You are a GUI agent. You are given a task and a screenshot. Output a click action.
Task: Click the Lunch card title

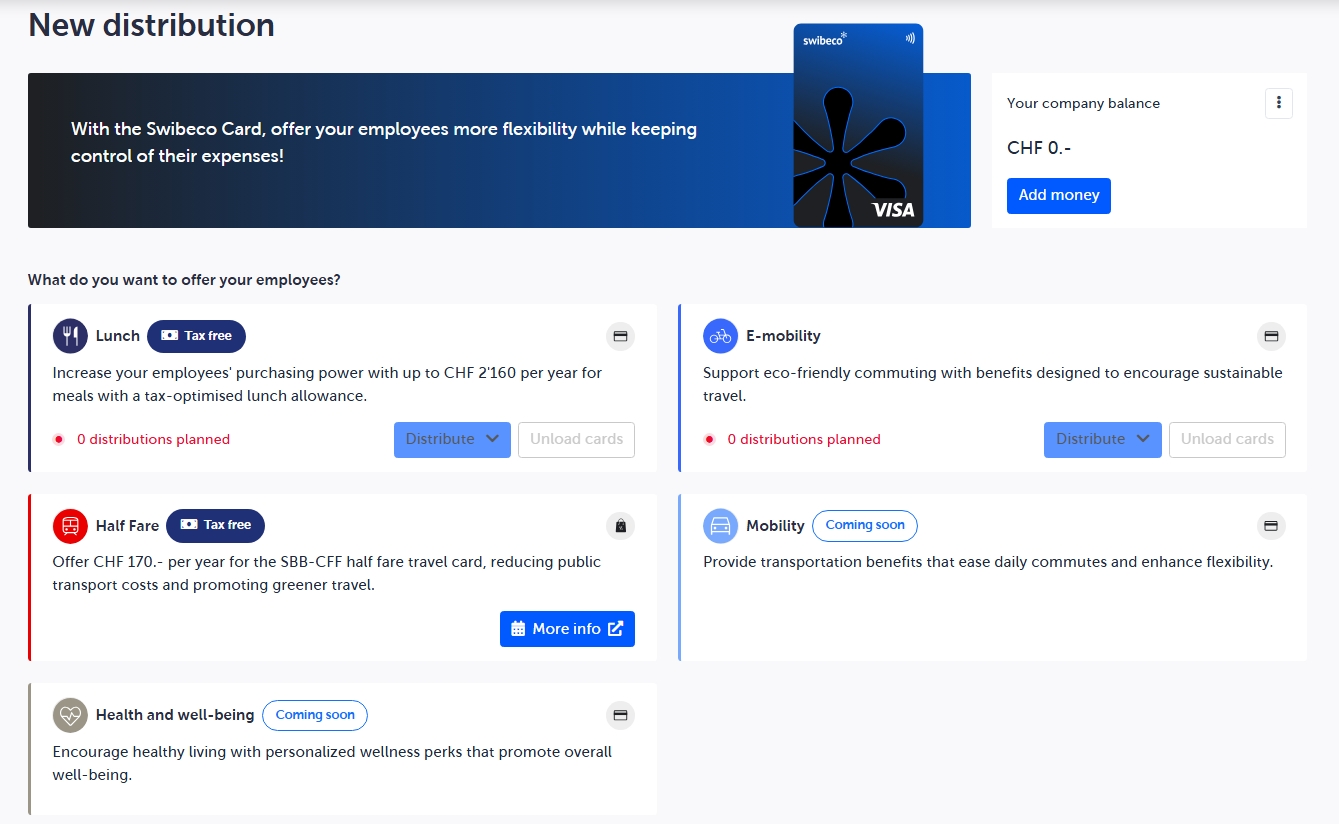[118, 336]
